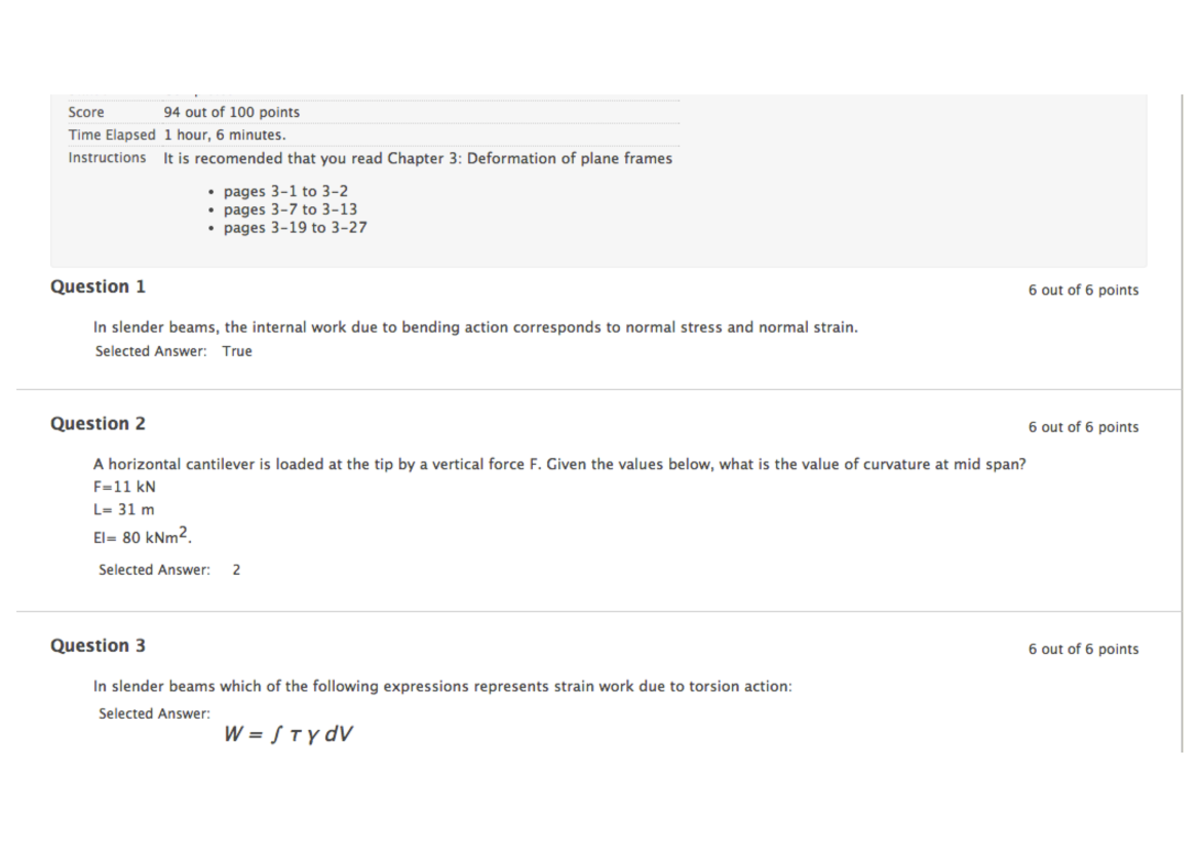Select the "F=11 kN" value line
1200x848 pixels.
[124, 487]
